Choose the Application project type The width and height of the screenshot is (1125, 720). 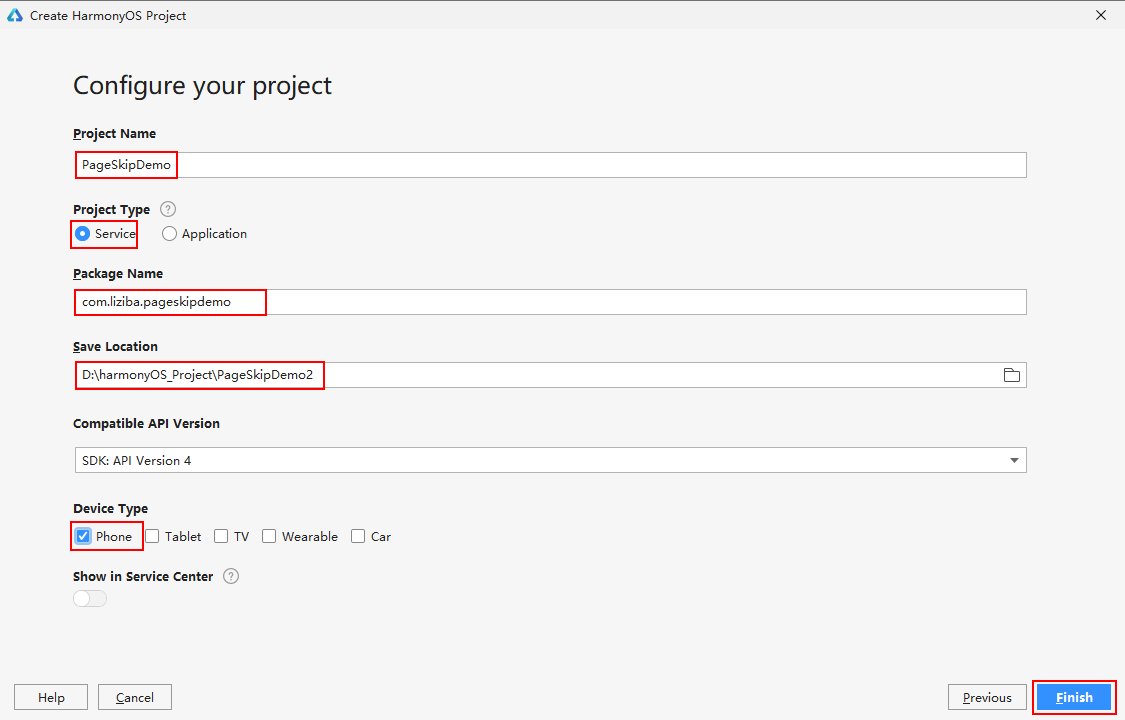170,234
